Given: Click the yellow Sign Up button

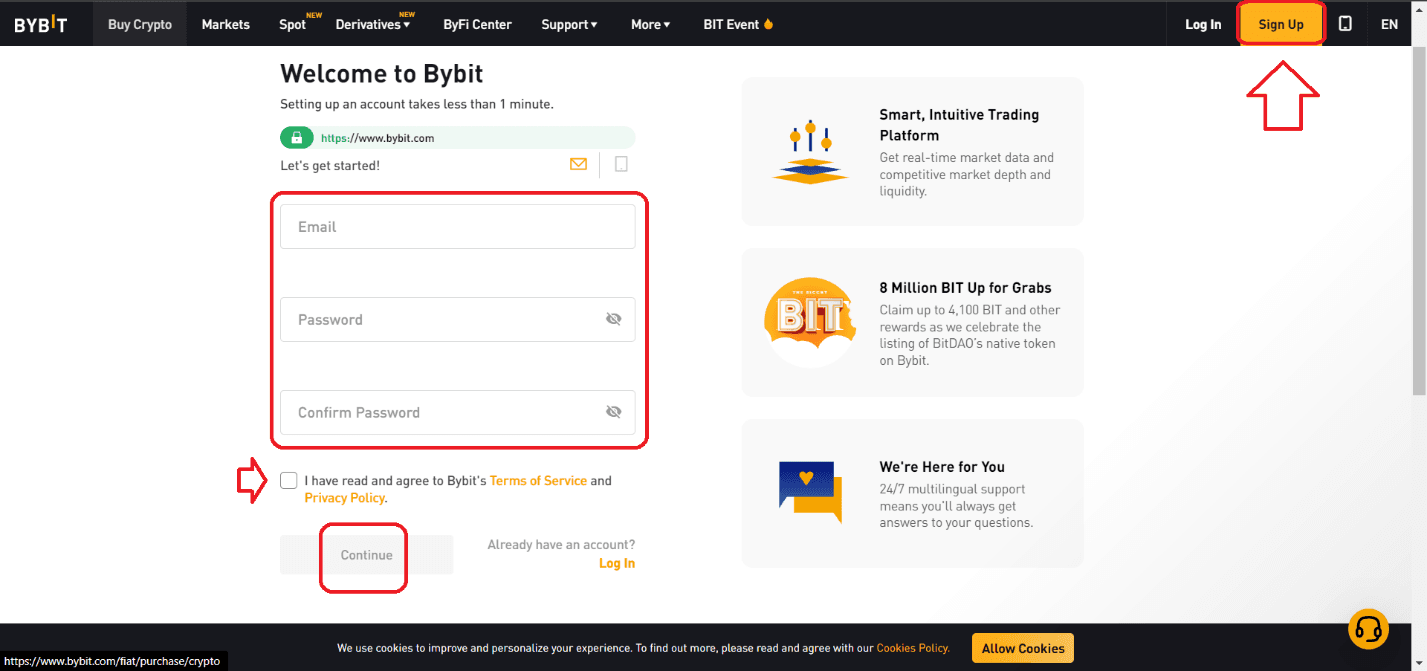Looking at the screenshot, I should (1281, 24).
